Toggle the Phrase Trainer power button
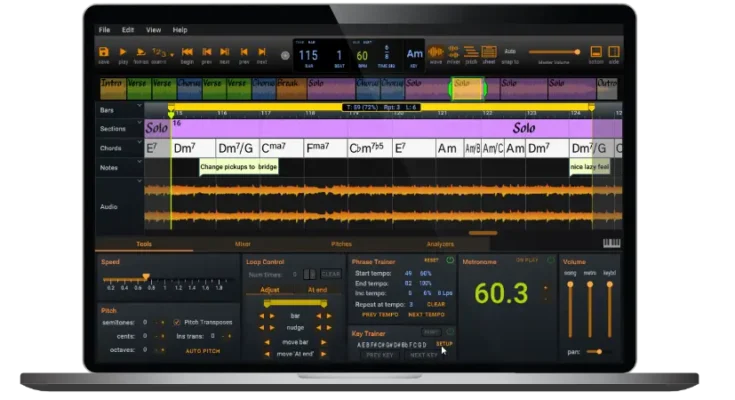The image size is (735, 400). click(449, 261)
